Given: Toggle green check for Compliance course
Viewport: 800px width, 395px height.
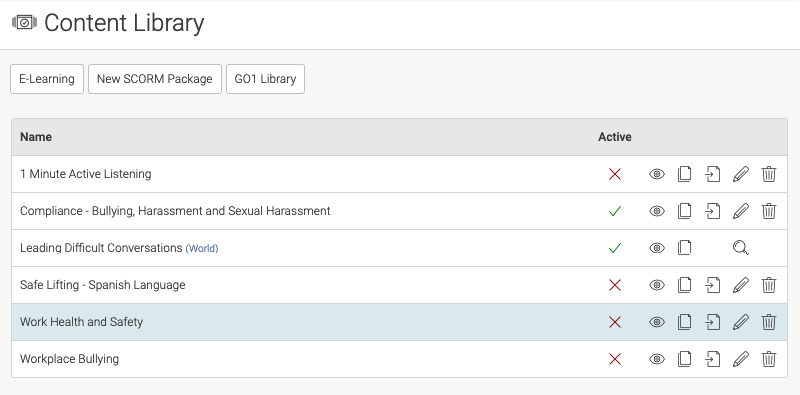Looking at the screenshot, I should [615, 211].
